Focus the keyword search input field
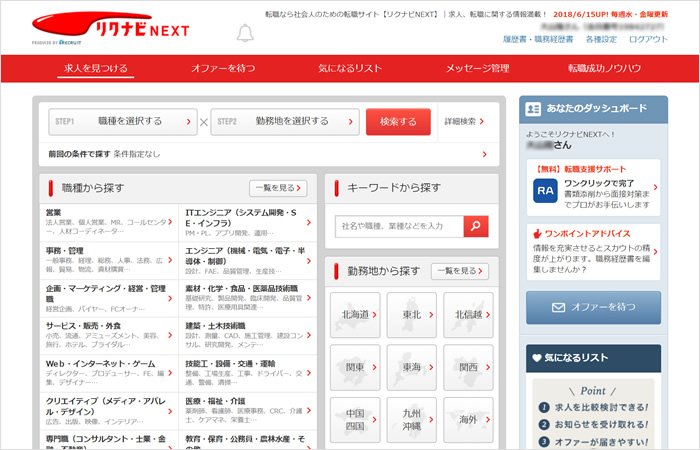700x450 pixels. pos(400,226)
